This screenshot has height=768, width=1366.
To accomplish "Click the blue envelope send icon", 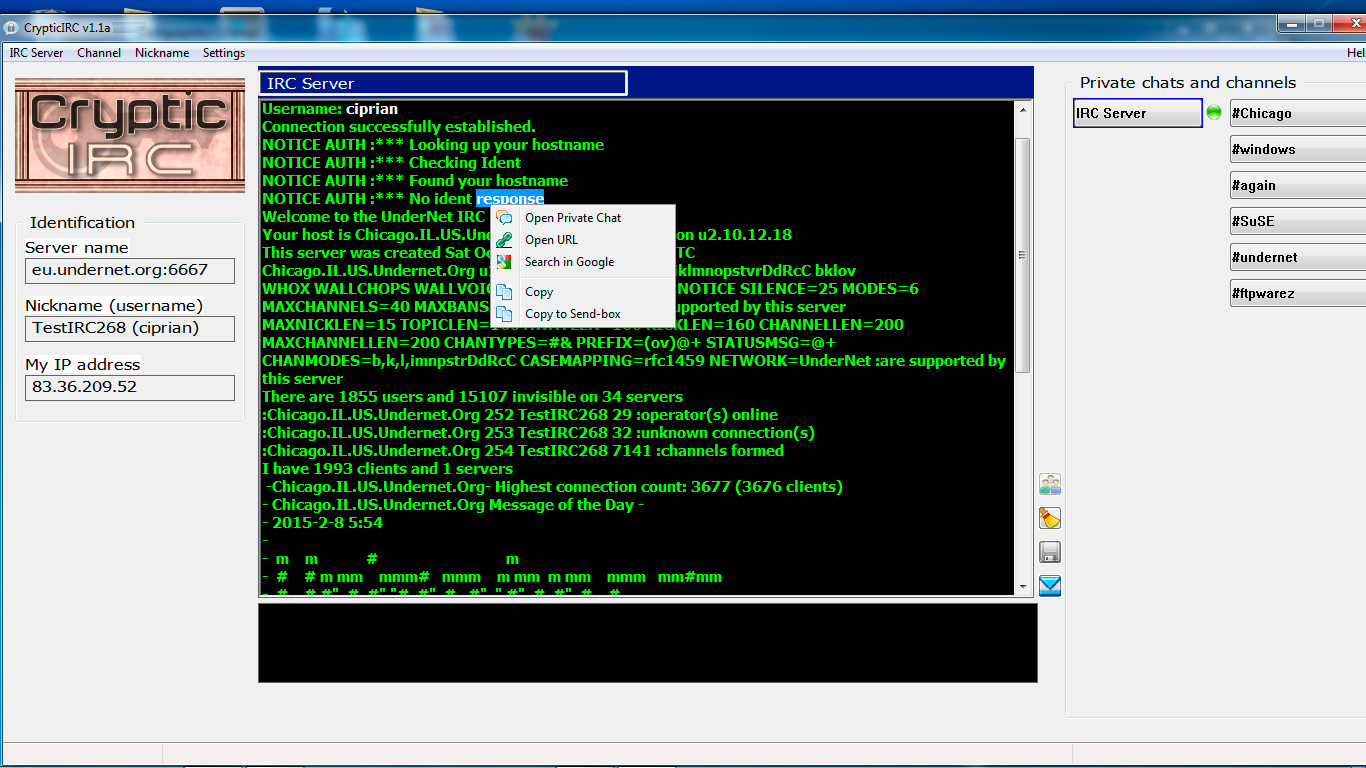I will (x=1049, y=586).
